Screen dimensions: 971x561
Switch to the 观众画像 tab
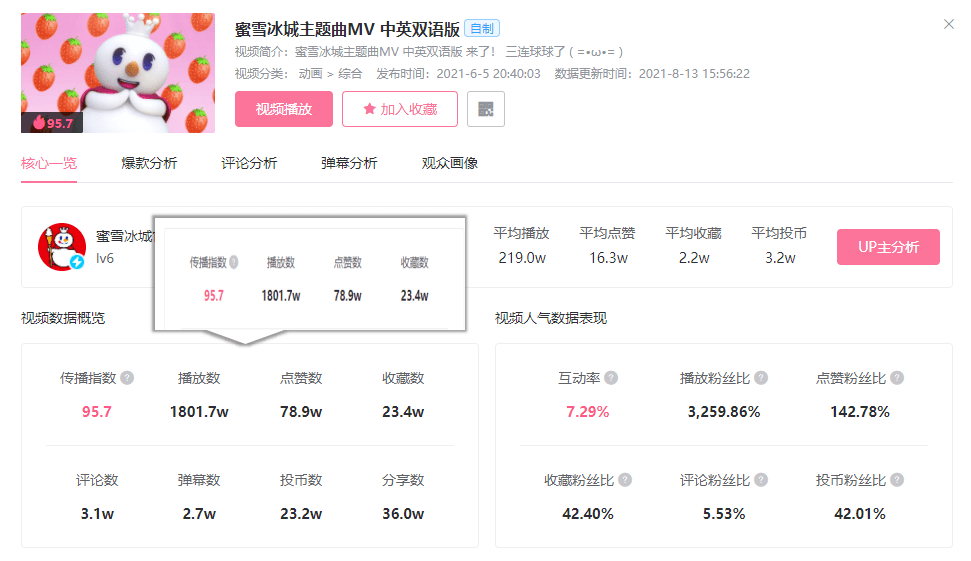(450, 163)
